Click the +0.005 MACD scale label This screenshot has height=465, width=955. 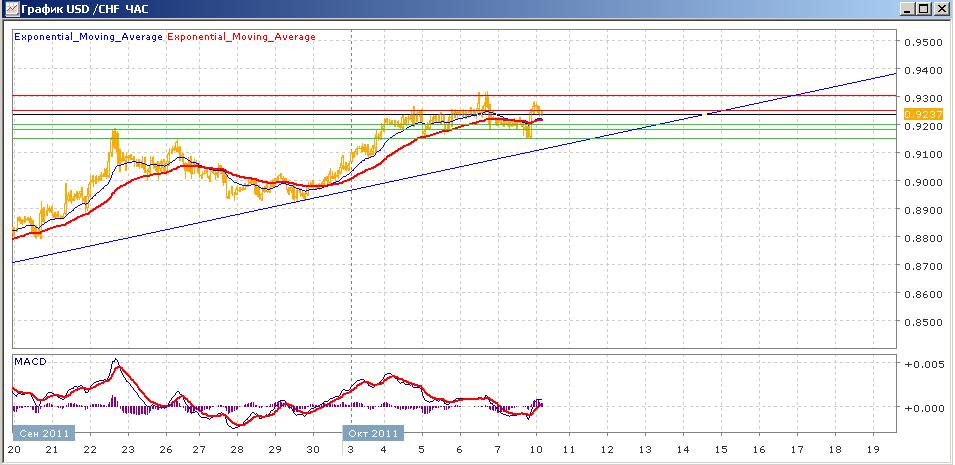[x=924, y=364]
